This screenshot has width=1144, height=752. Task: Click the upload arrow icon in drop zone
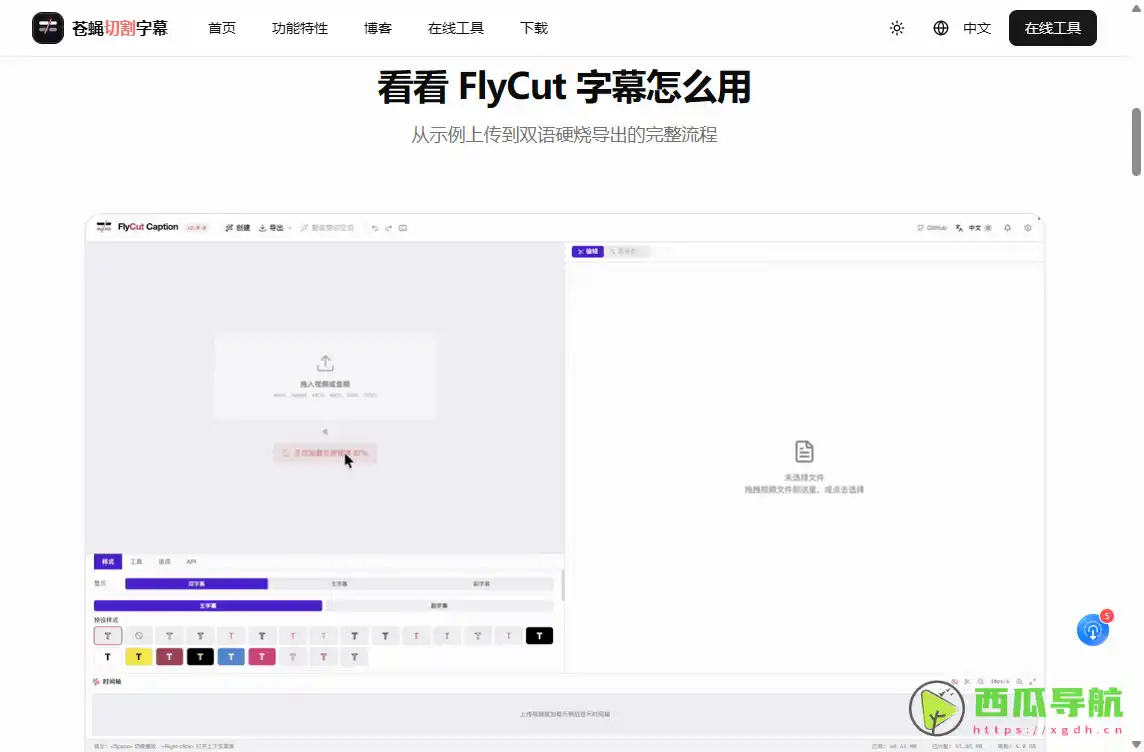[x=325, y=363]
